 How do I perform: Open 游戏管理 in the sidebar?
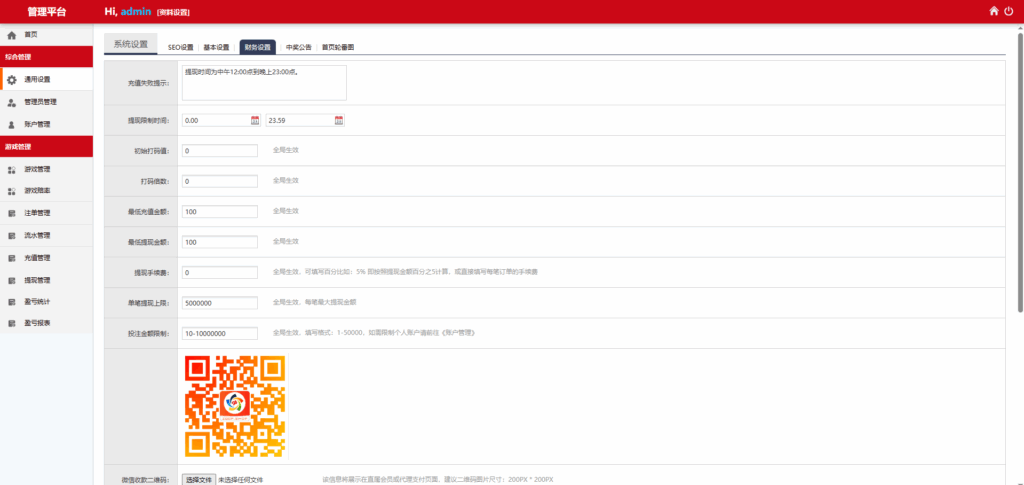(x=37, y=169)
